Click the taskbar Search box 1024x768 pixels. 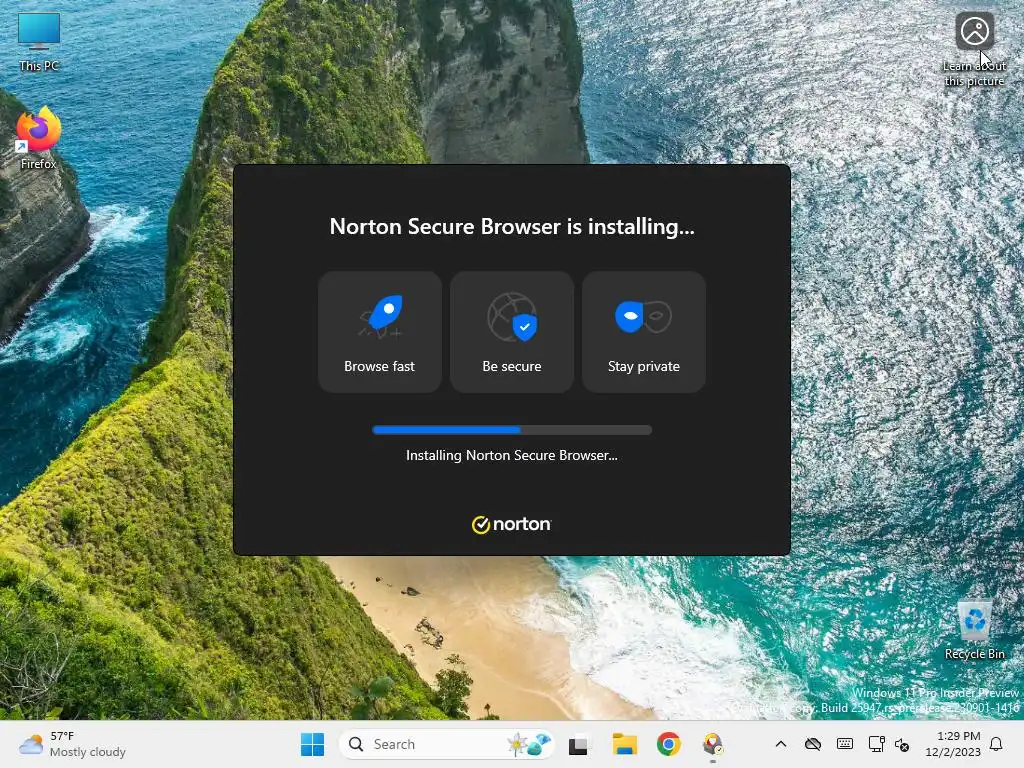[x=447, y=744]
